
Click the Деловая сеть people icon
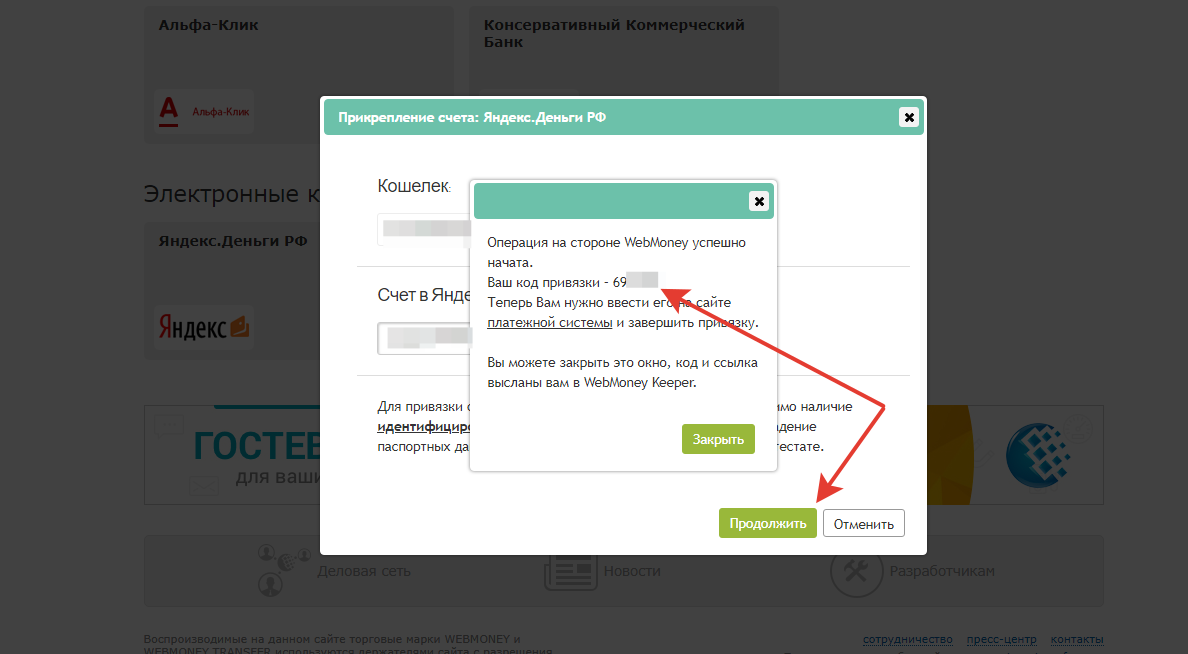coord(282,570)
